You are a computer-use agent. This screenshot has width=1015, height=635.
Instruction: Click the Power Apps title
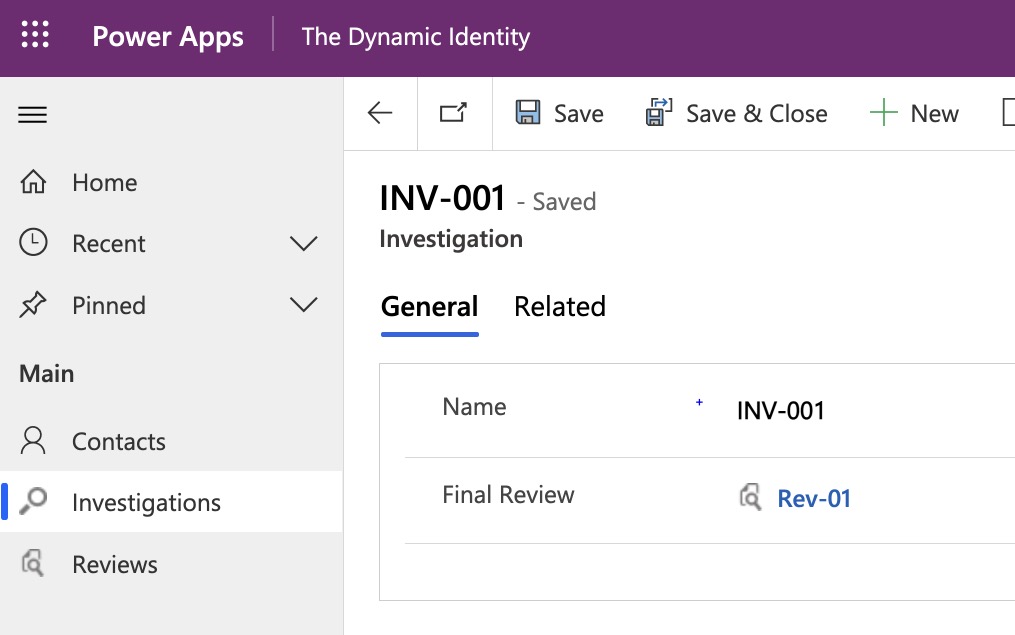click(168, 37)
